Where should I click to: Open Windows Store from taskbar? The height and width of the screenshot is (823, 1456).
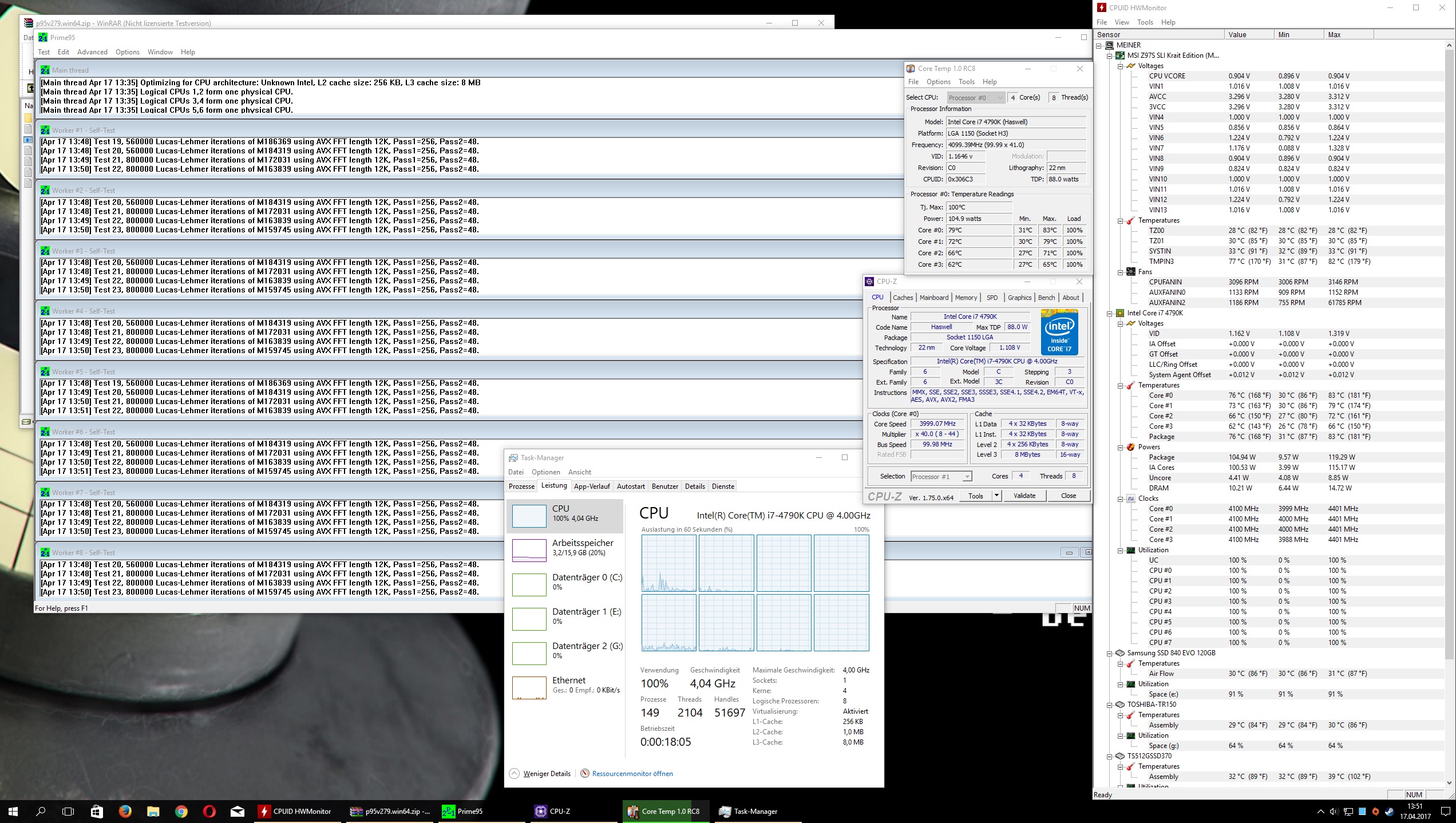(97, 811)
